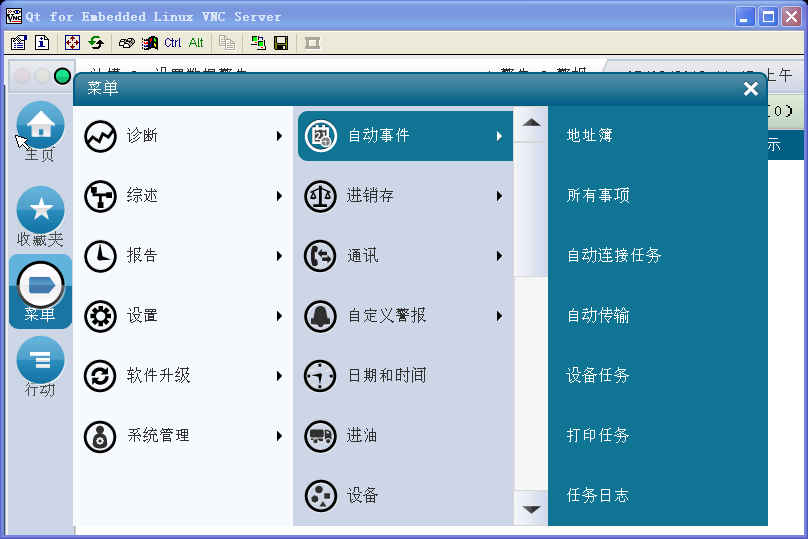Open 任务日志 task log entry
808x539 pixels.
[x=598, y=496]
